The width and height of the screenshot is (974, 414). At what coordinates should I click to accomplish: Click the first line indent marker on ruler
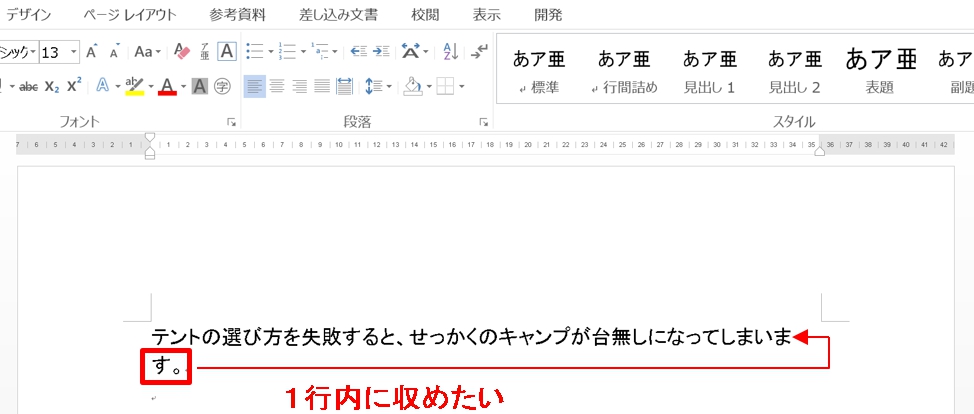[150, 138]
